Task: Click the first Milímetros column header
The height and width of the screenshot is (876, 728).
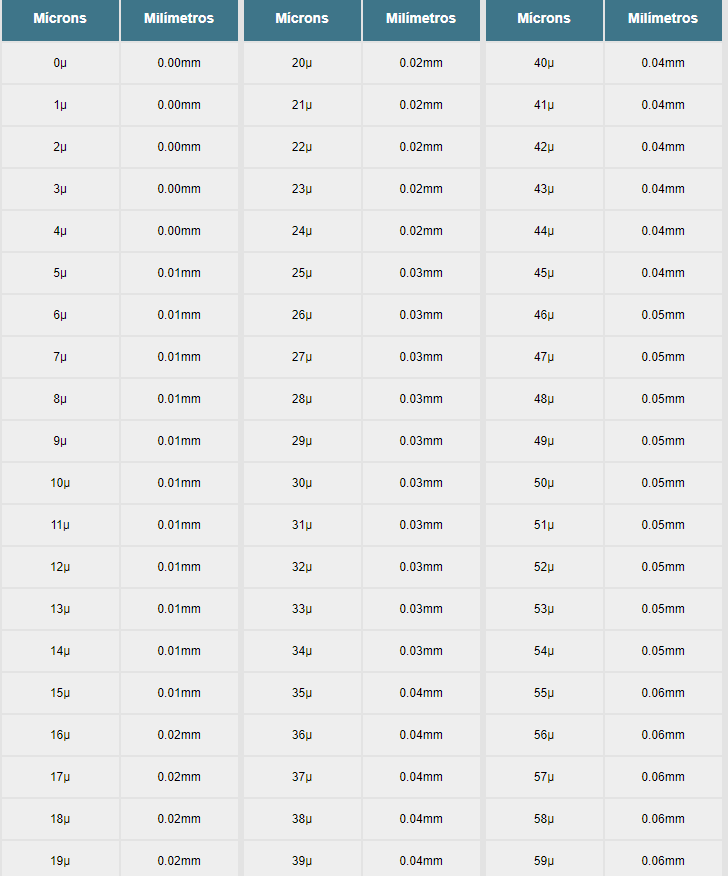Action: coord(179,19)
